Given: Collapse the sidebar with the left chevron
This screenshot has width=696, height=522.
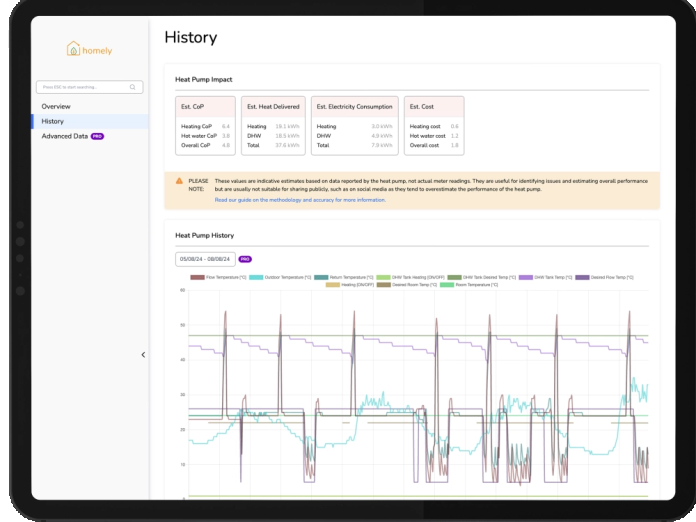Looking at the screenshot, I should [x=143, y=354].
